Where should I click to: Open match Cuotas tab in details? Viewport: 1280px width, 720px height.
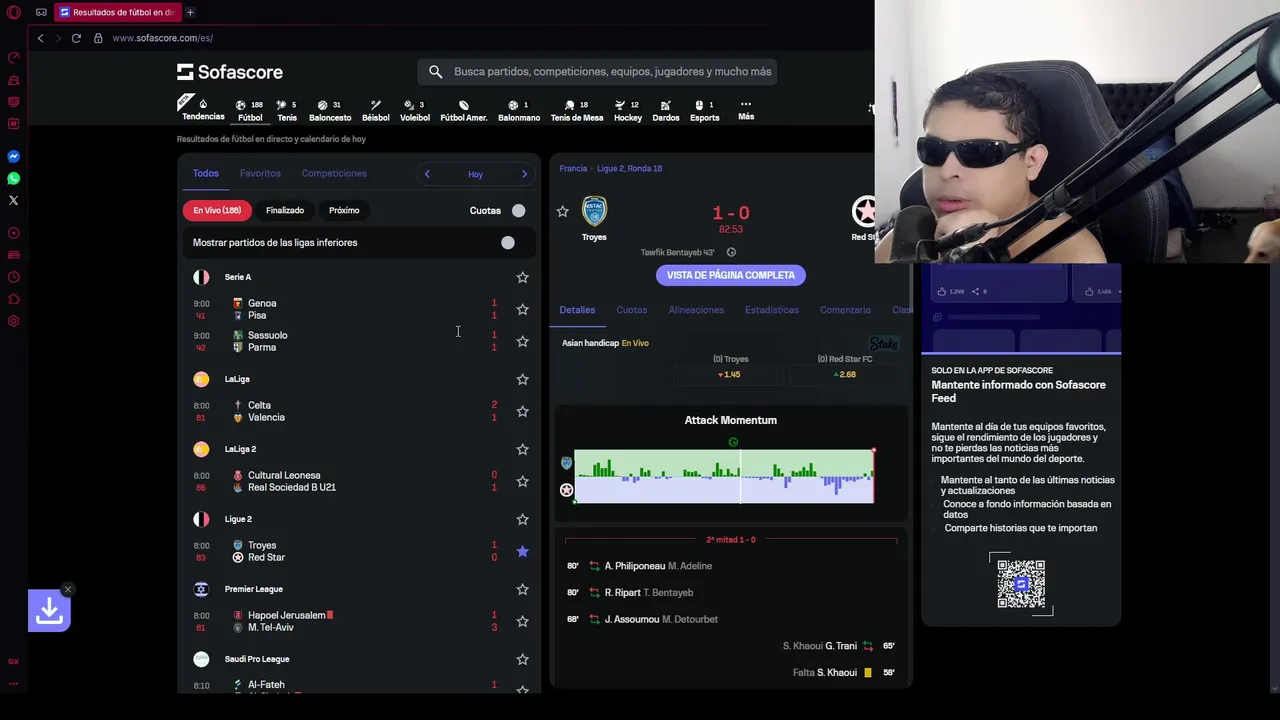(631, 310)
